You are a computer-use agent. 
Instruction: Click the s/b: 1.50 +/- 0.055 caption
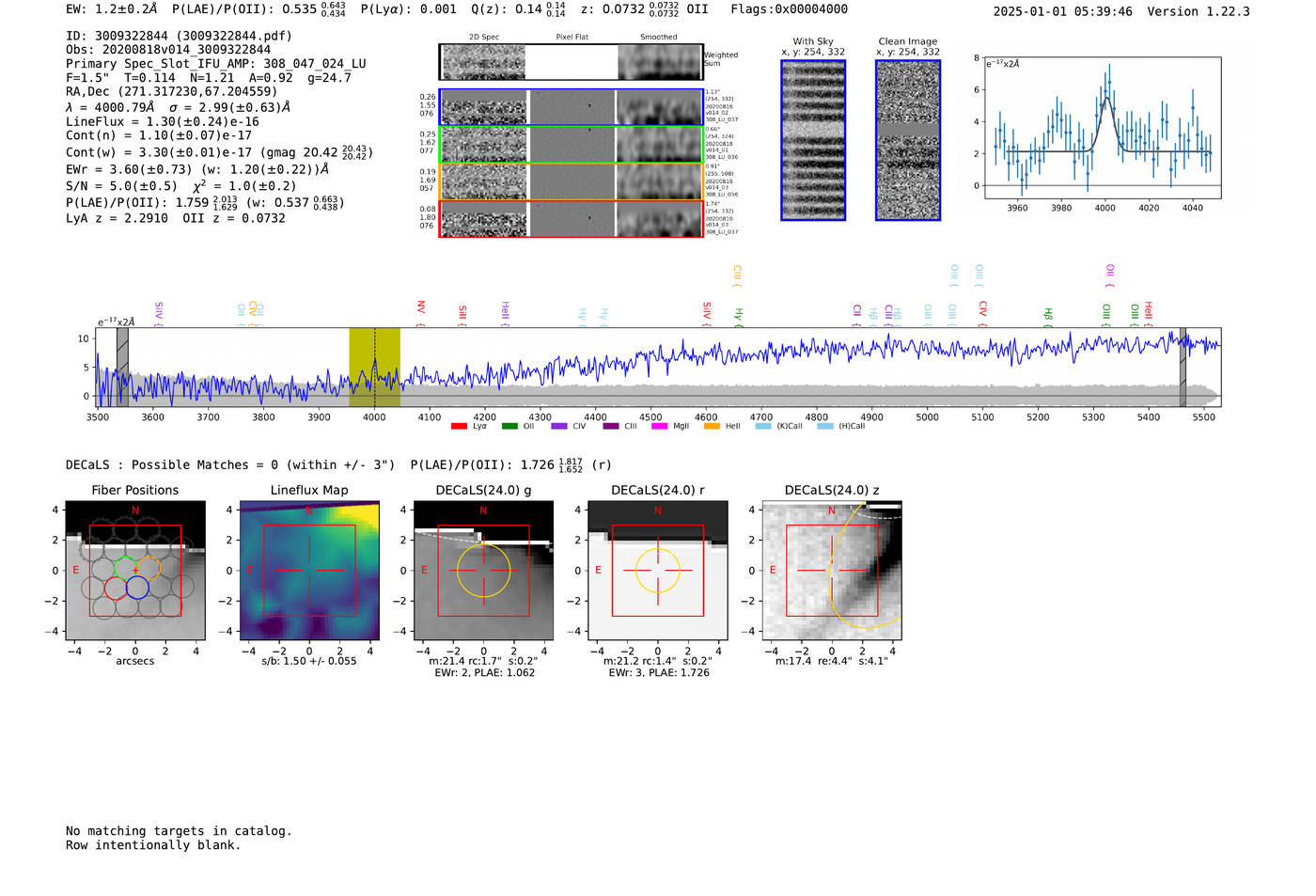(x=309, y=661)
